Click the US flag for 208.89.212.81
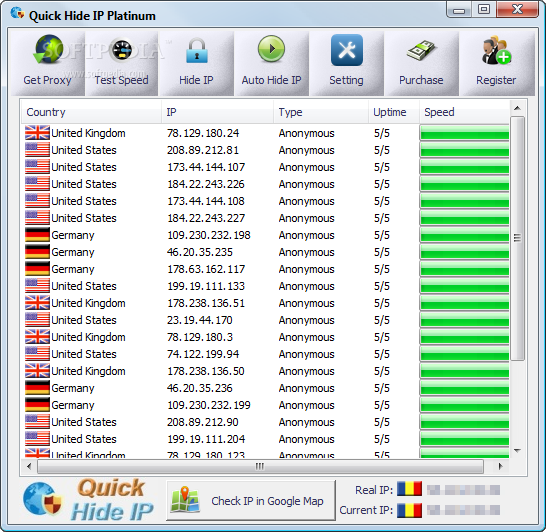 point(37,150)
